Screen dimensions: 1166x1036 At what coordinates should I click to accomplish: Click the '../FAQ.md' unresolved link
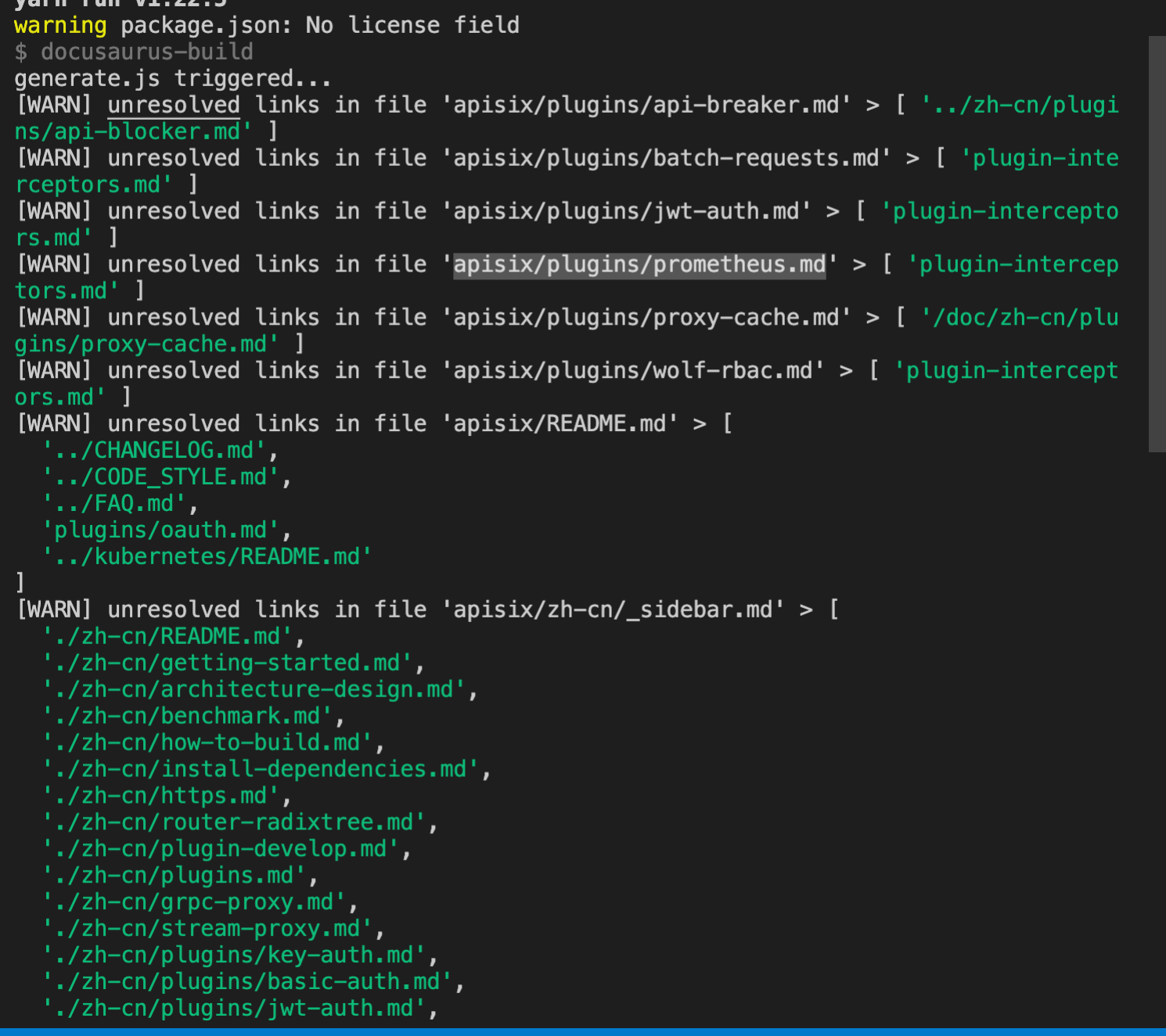(114, 504)
